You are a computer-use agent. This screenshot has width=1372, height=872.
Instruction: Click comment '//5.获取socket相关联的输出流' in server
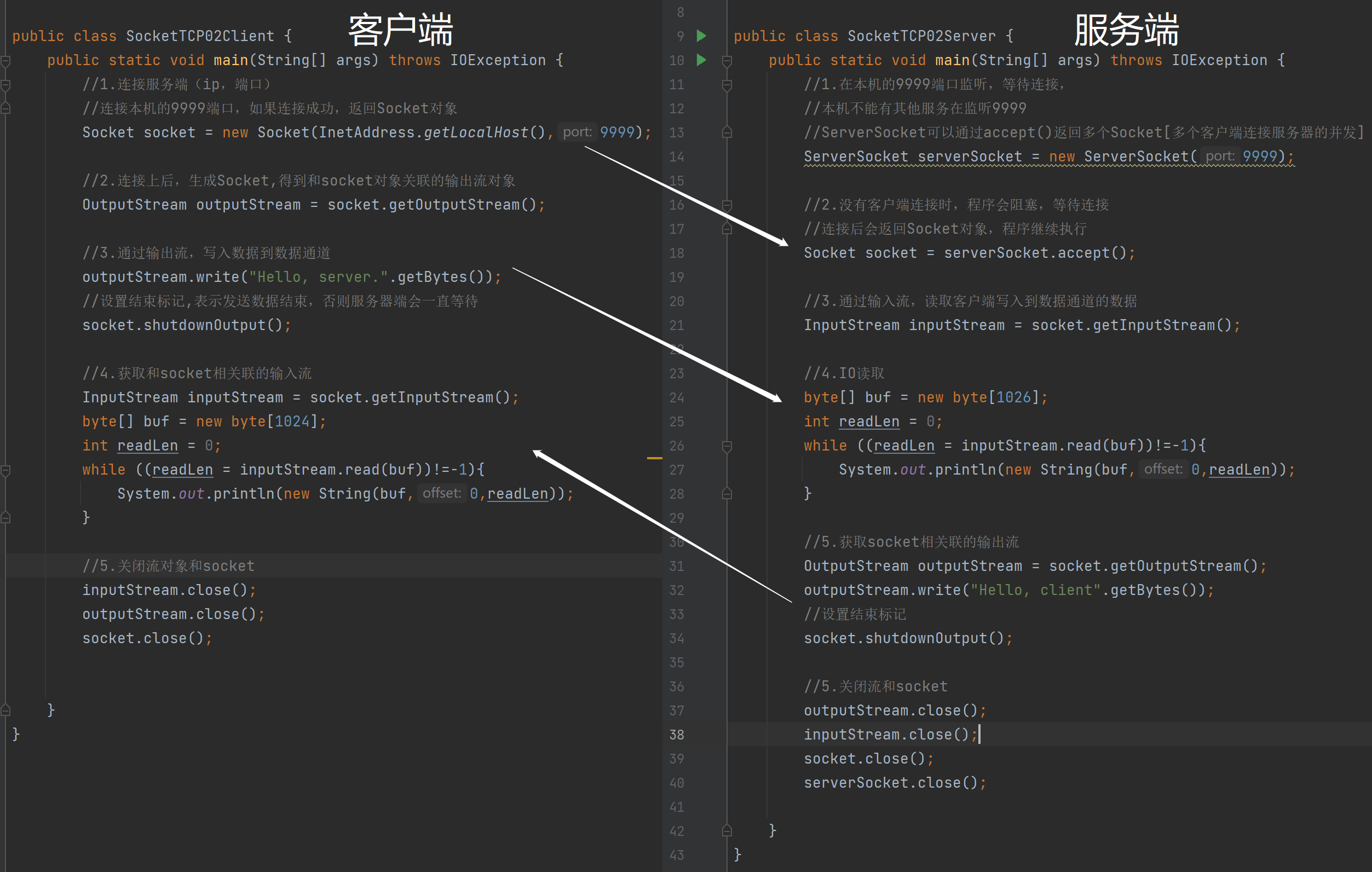click(912, 542)
